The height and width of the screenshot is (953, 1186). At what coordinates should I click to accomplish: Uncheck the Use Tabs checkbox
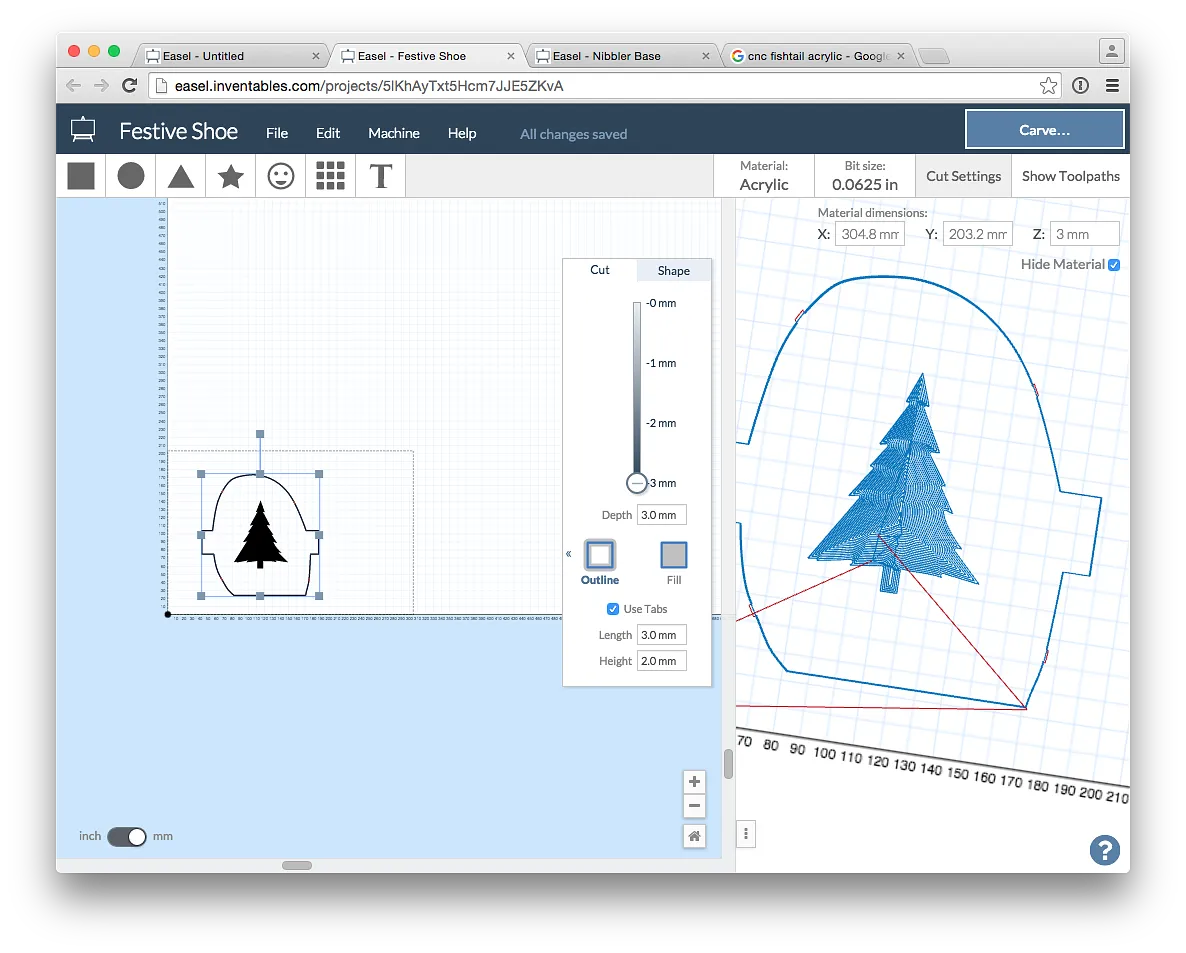(613, 609)
